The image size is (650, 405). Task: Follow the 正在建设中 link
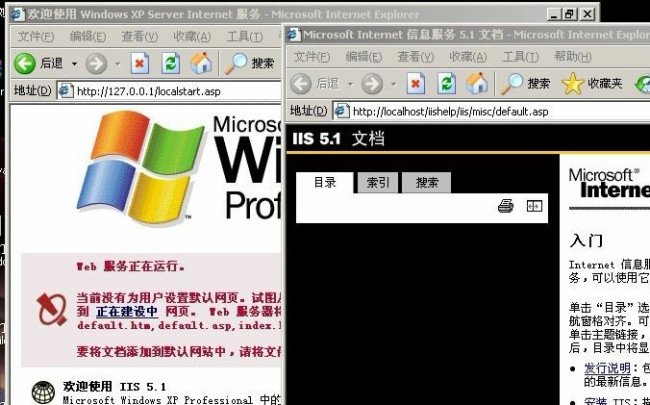[127, 312]
